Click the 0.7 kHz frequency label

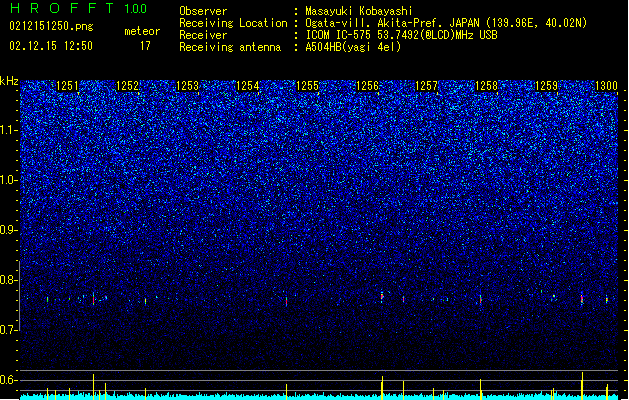coord(9,330)
